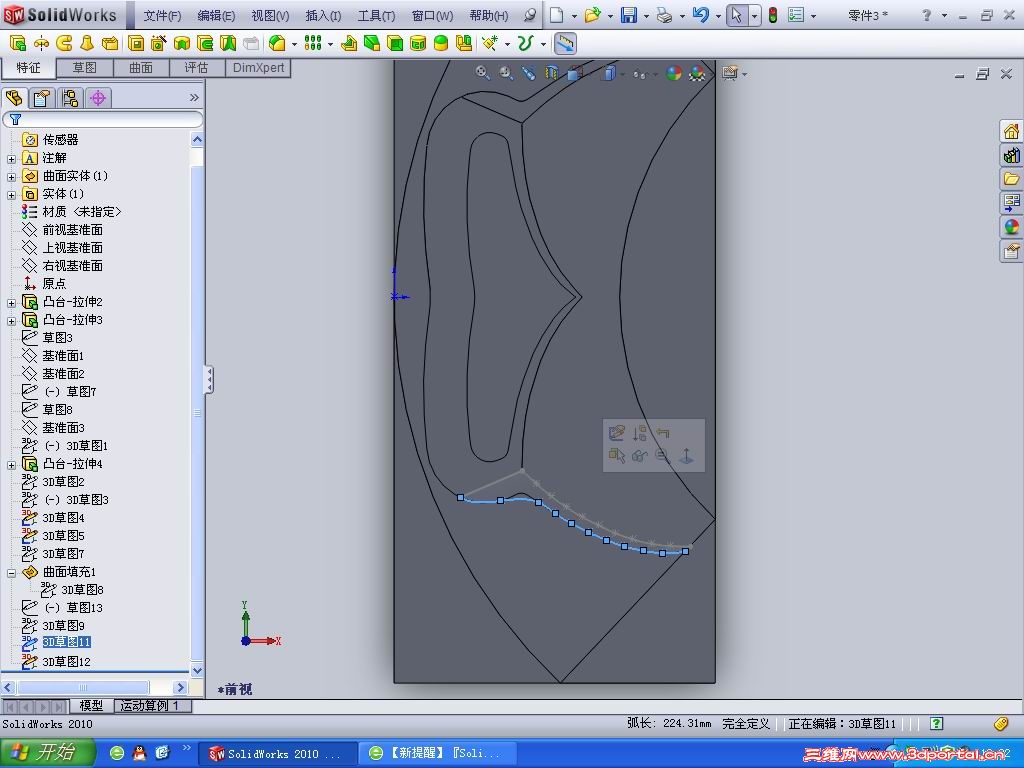Viewport: 1024px width, 768px height.
Task: Open the Design Library icon in the task pane
Action: point(1011,155)
